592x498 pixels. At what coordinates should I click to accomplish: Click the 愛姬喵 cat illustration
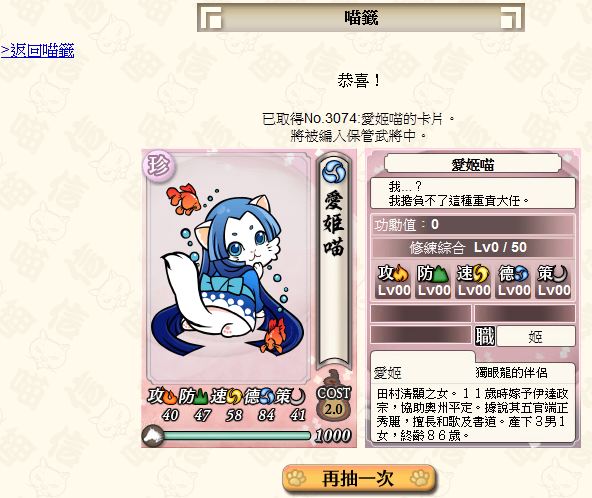(227, 269)
